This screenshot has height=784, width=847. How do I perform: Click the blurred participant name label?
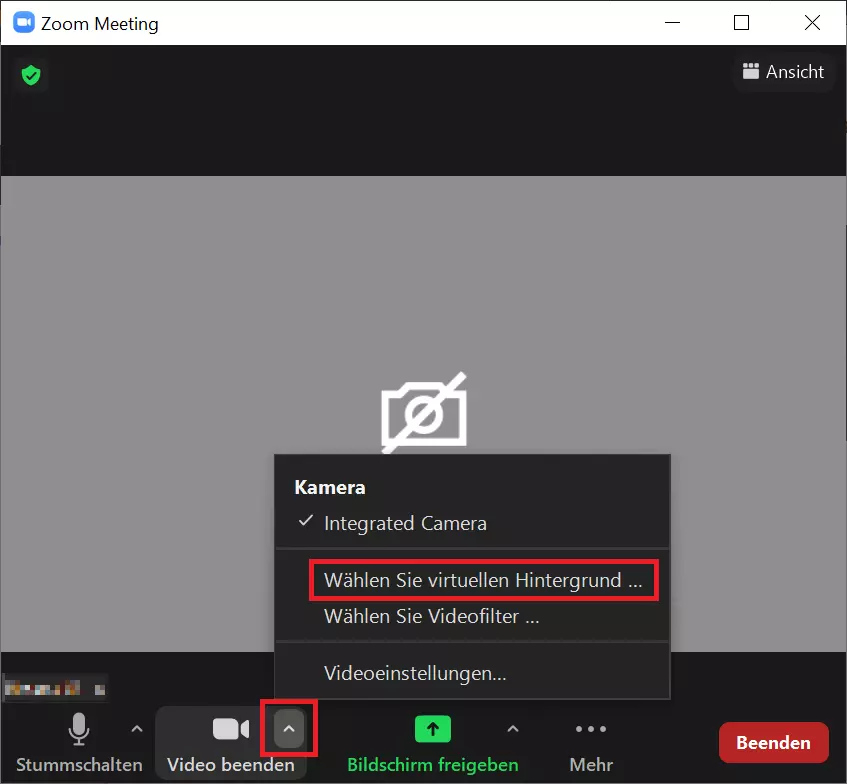tap(55, 688)
